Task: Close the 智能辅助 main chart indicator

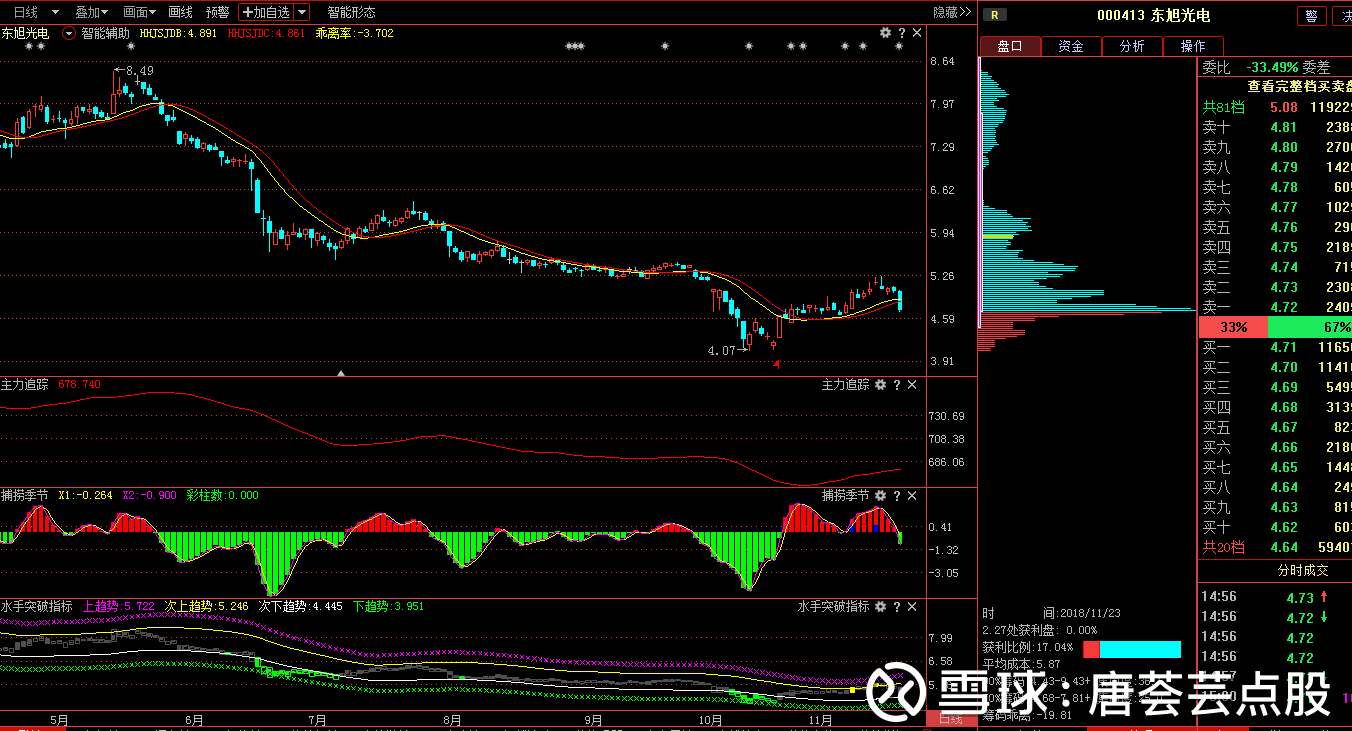Action: click(x=917, y=33)
